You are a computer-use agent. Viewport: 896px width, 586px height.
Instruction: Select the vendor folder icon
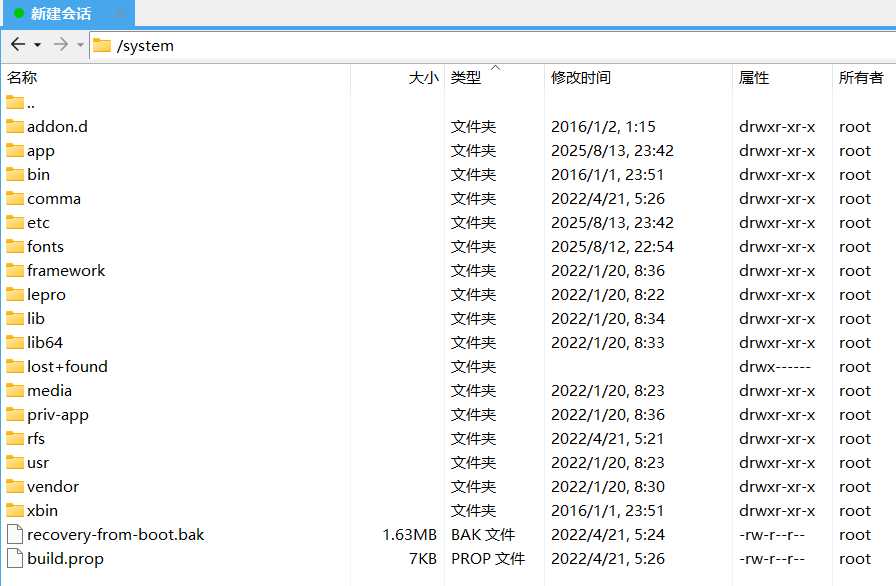tap(15, 486)
